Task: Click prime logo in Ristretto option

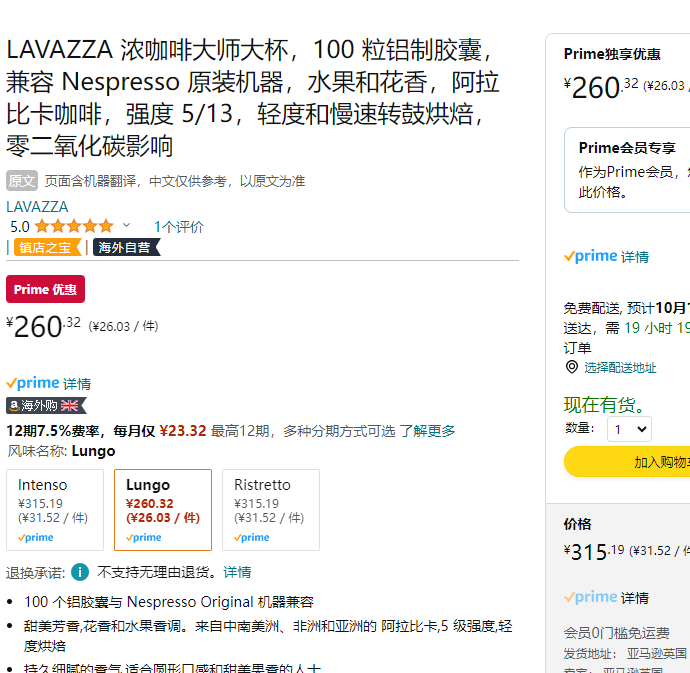Action: (252, 537)
